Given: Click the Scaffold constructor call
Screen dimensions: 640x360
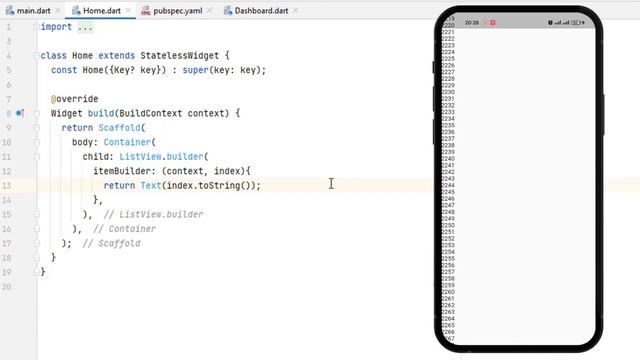Looking at the screenshot, I should (x=120, y=128).
